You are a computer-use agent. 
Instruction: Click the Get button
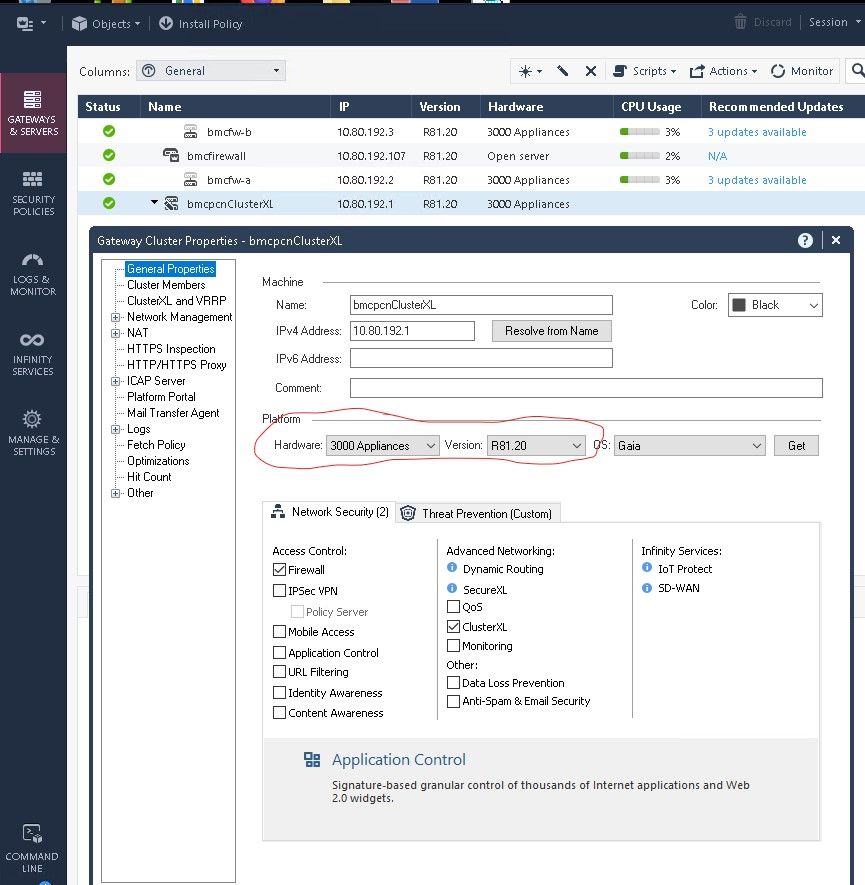coord(796,445)
